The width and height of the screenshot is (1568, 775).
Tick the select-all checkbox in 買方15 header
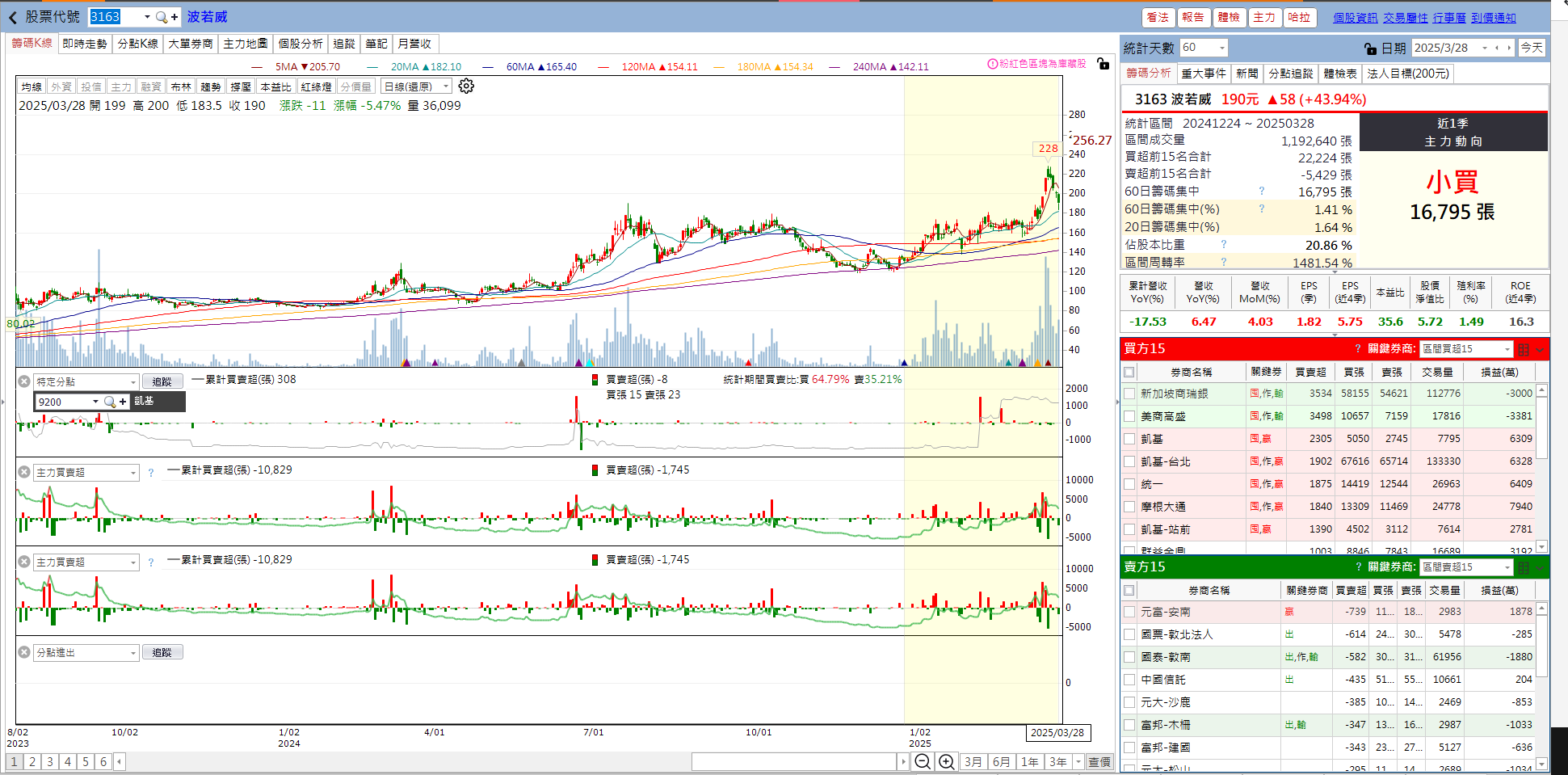(x=1129, y=373)
